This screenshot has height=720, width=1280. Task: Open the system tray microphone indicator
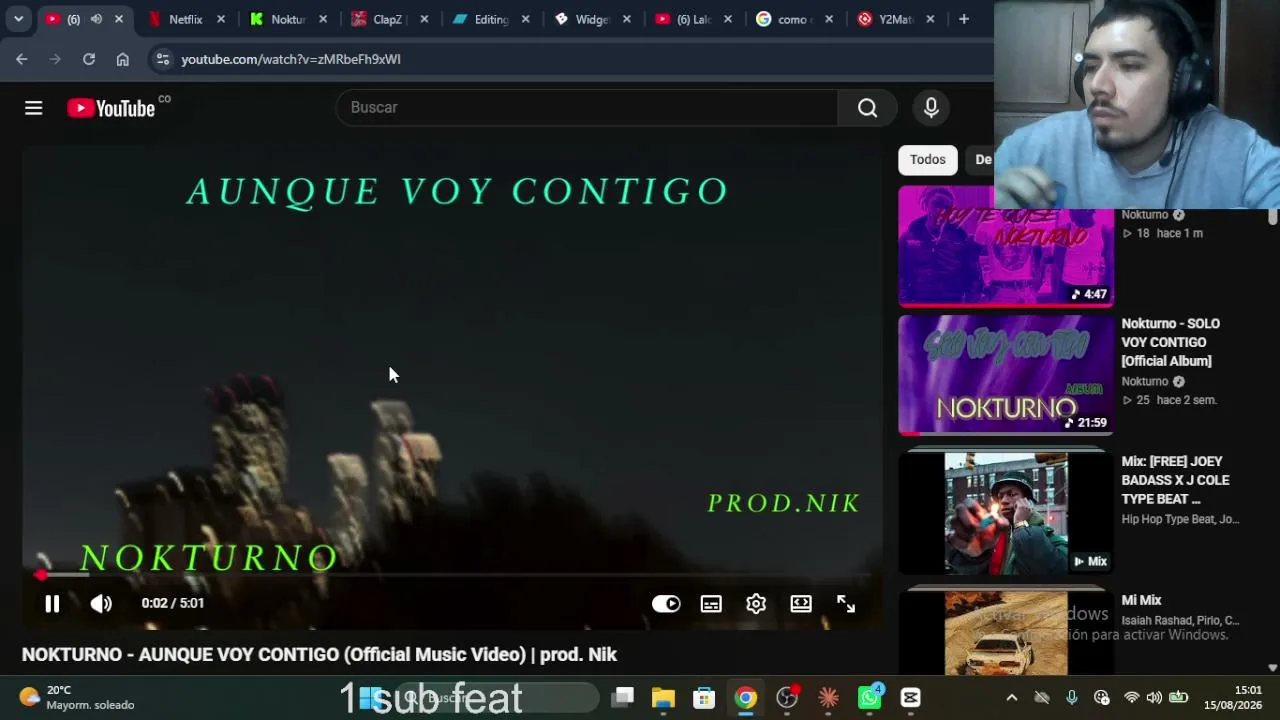(1072, 697)
